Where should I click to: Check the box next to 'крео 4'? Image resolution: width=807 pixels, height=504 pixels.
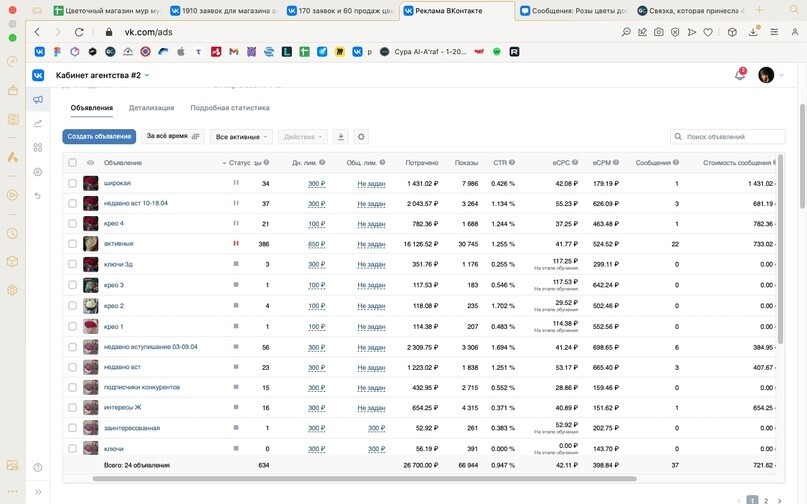[x=72, y=224]
